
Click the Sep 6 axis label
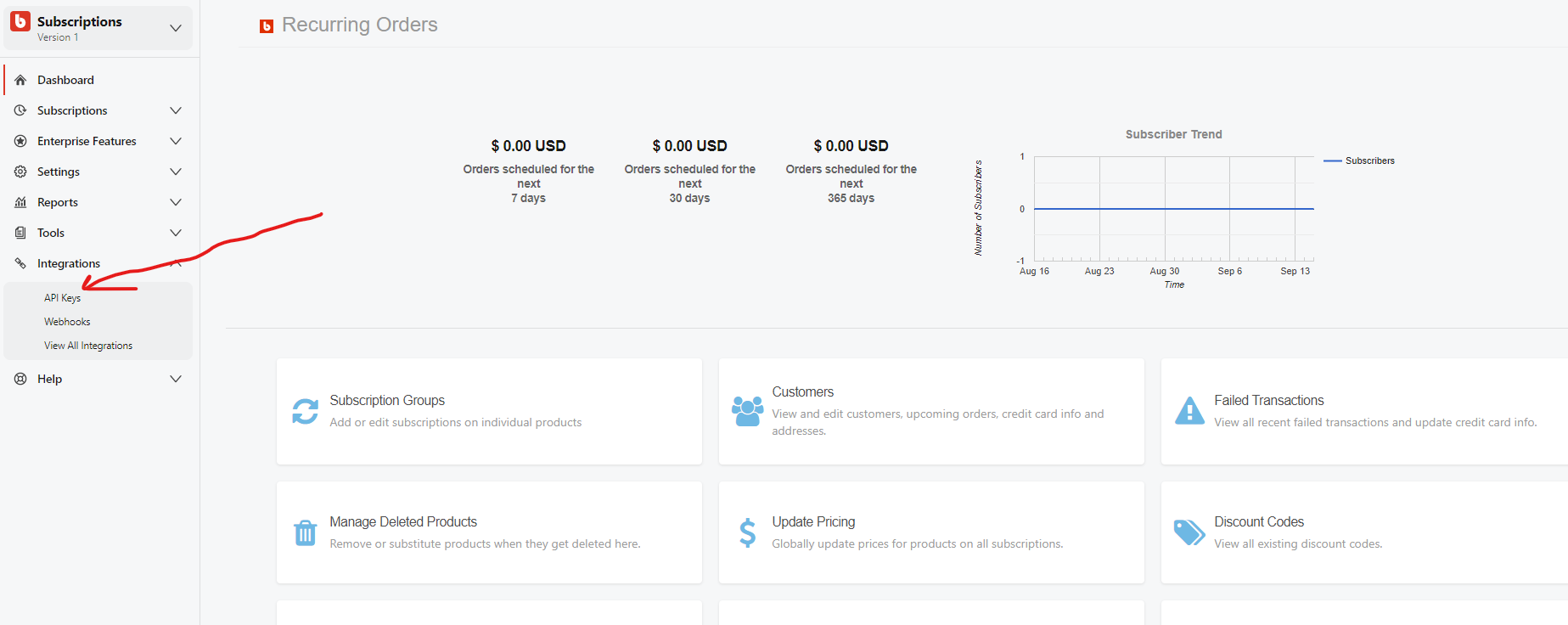pos(1230,271)
